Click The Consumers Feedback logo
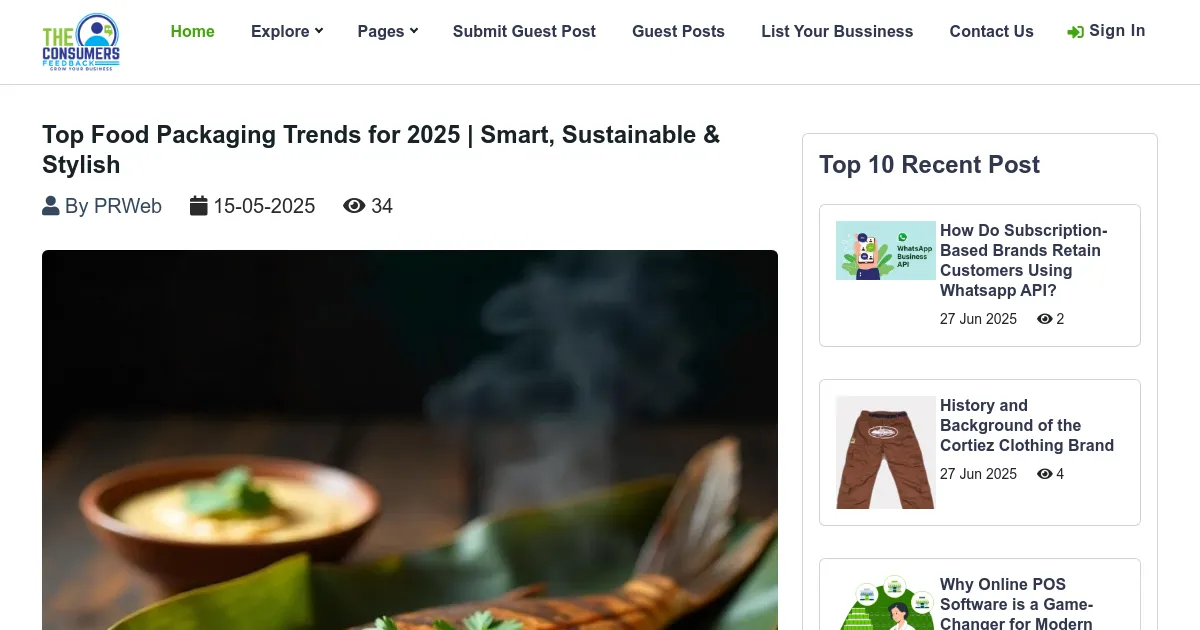This screenshot has height=630, width=1200. click(80, 41)
